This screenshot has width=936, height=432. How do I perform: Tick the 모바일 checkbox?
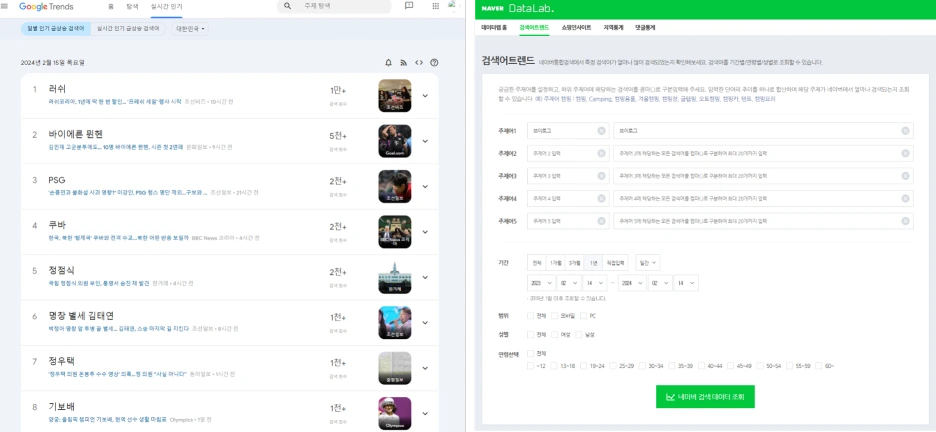click(x=554, y=316)
